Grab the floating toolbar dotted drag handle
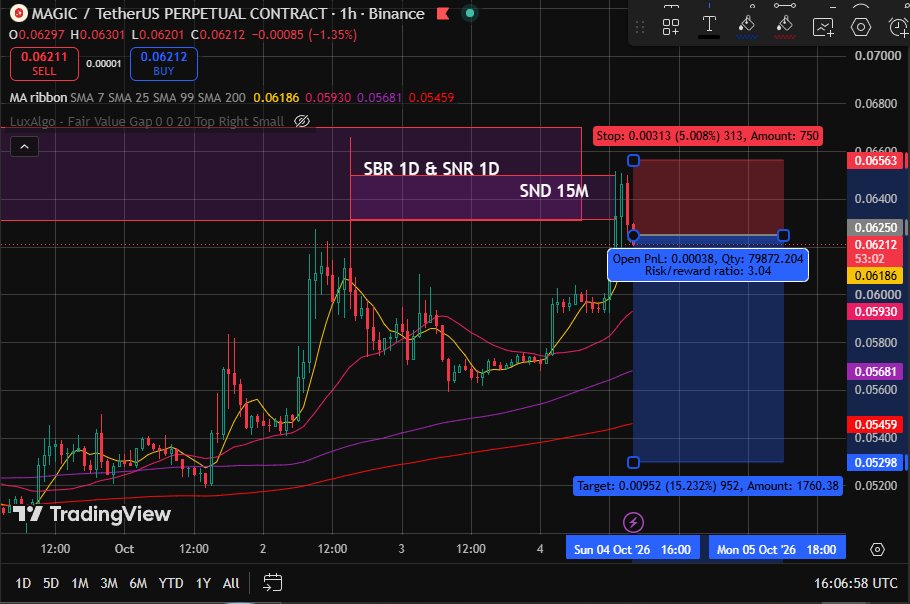Viewport: 910px width, 604px height. (640, 27)
